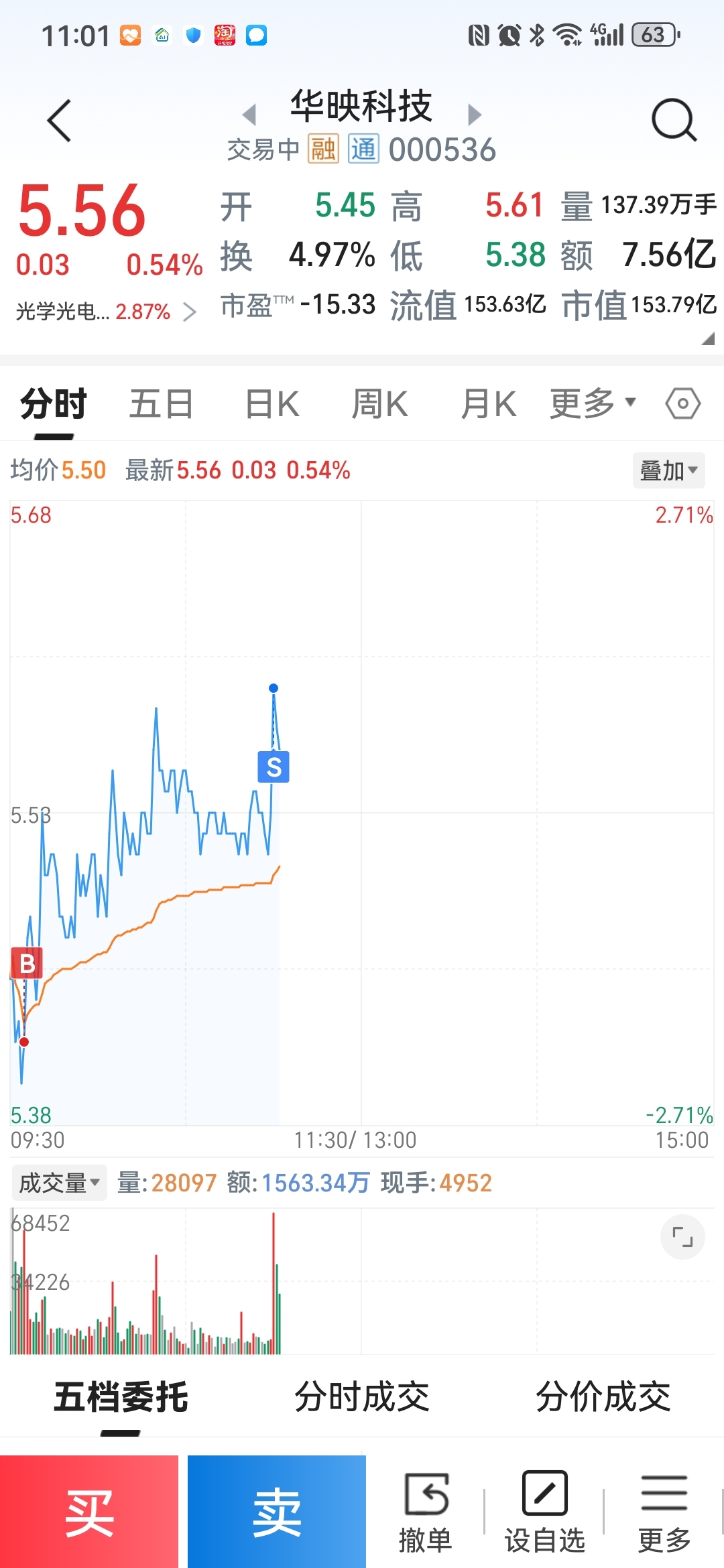This screenshot has height=1568, width=724.
Task: Switch to 五日 chart tab
Action: click(x=161, y=404)
